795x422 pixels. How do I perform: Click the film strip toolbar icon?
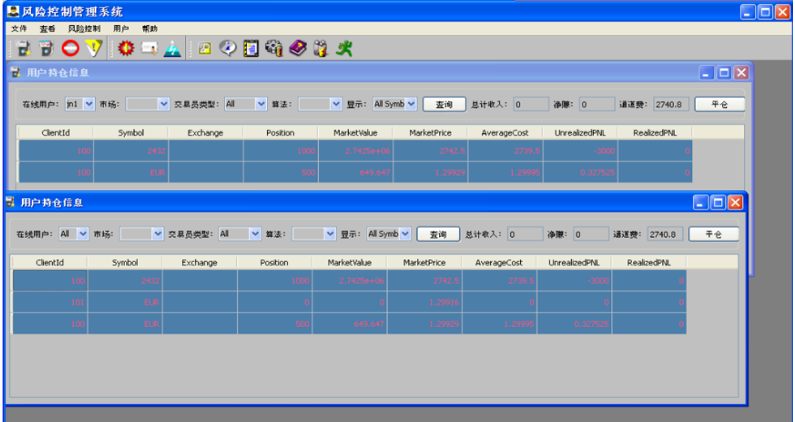click(x=251, y=48)
